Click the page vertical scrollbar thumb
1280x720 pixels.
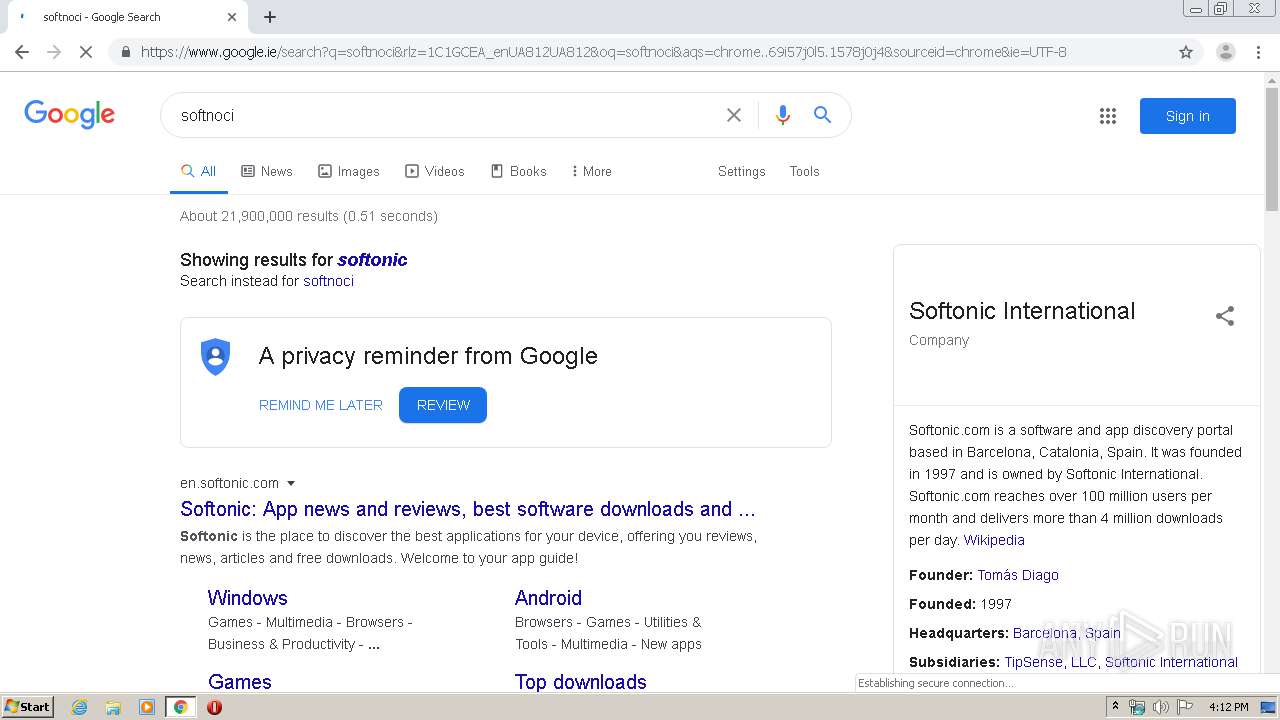(x=1272, y=148)
